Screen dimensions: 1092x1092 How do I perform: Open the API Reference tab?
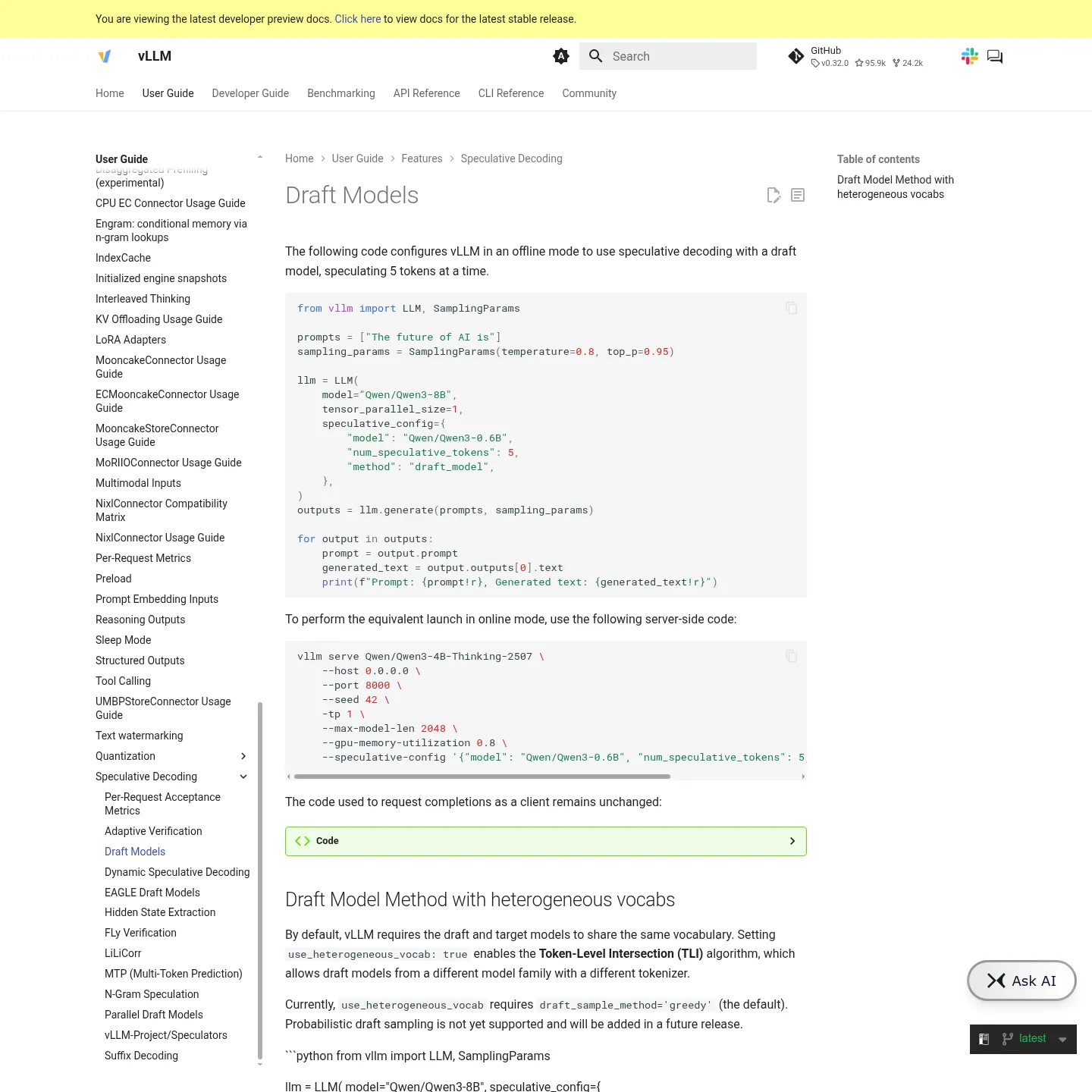[427, 93]
